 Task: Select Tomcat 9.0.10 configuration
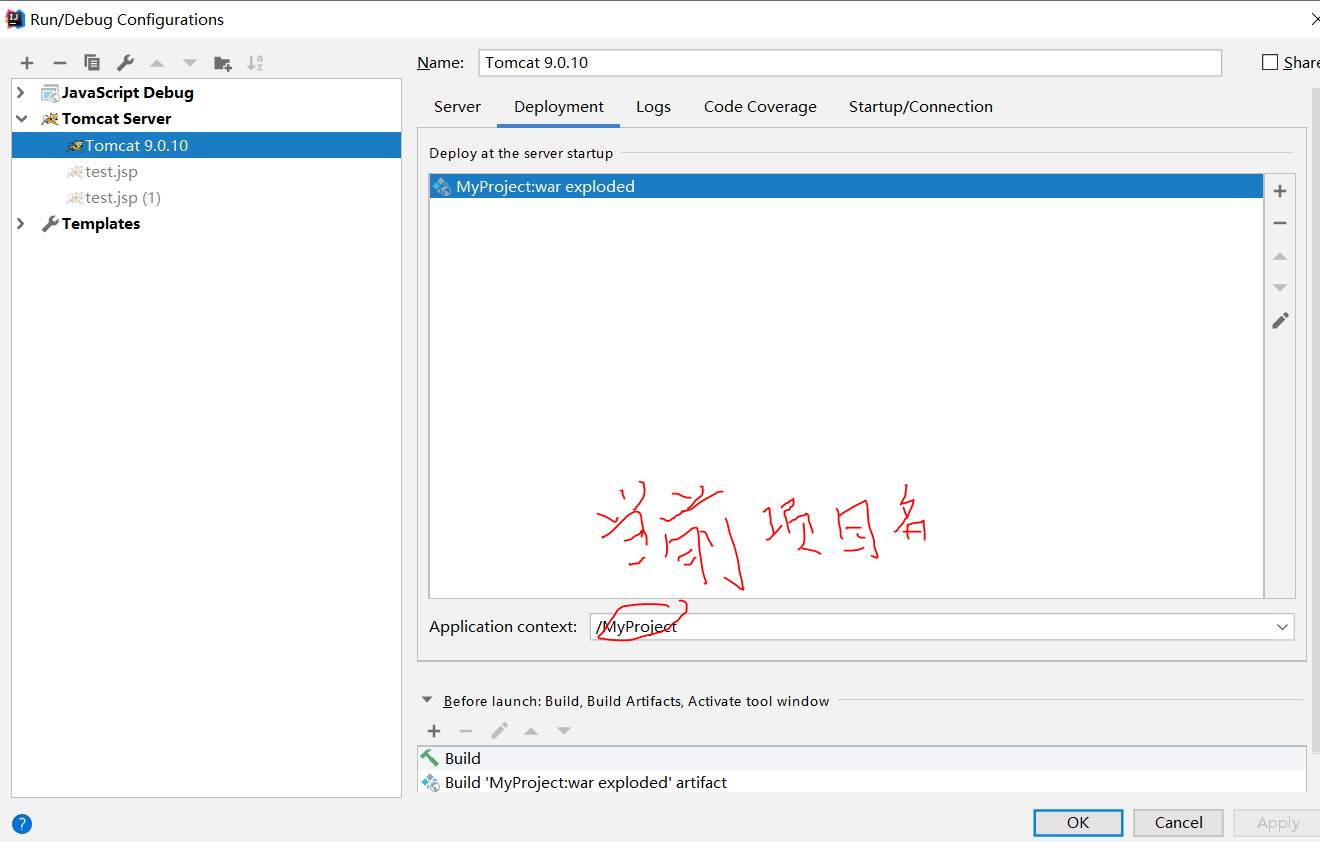tap(206, 145)
